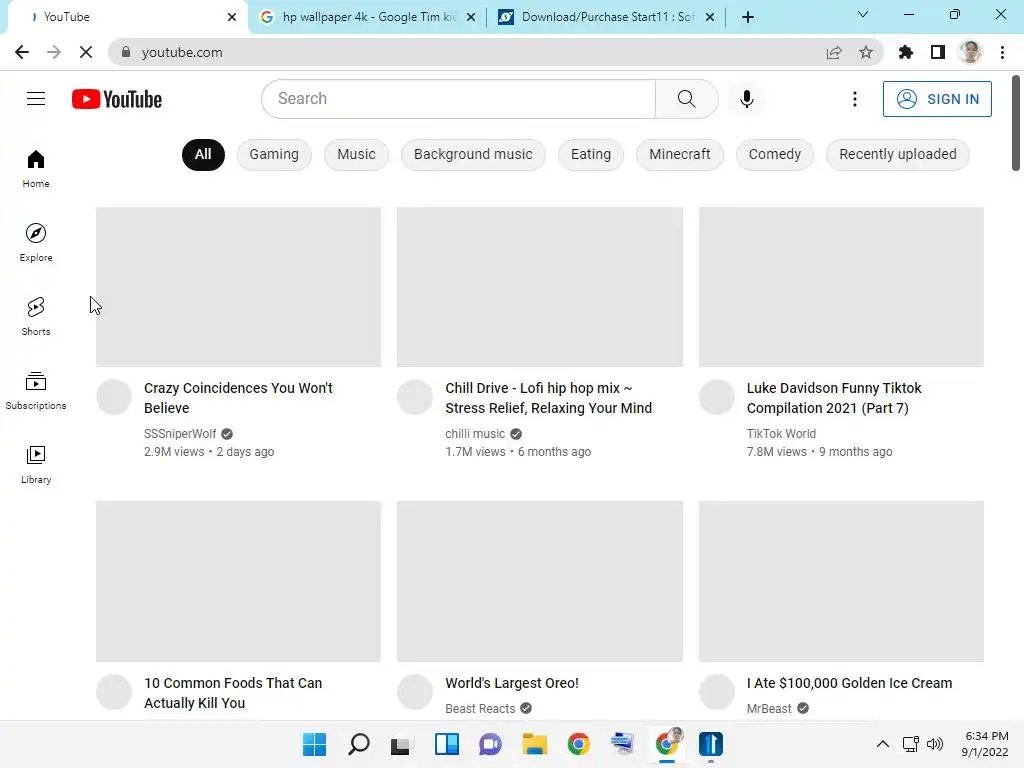Viewport: 1024px width, 768px height.
Task: Select the Comedy filter chip
Action: tap(775, 155)
